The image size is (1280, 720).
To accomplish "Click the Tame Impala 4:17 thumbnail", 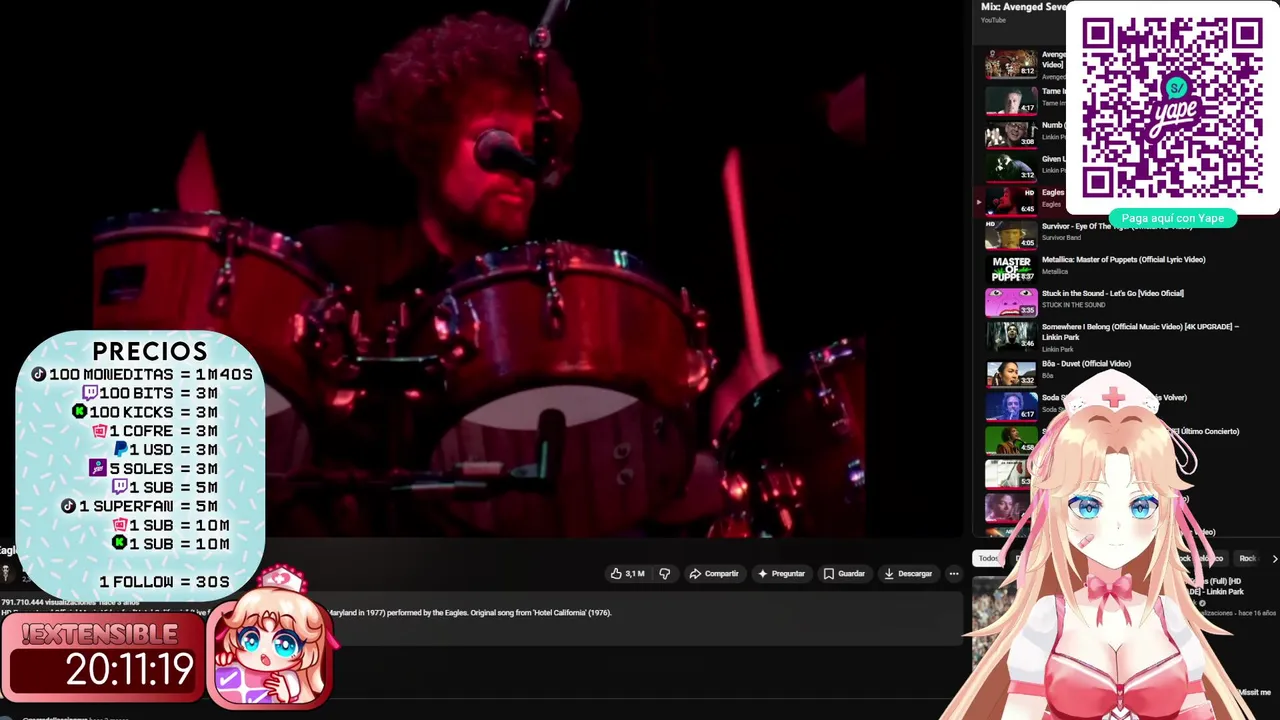I will (x=1011, y=100).
